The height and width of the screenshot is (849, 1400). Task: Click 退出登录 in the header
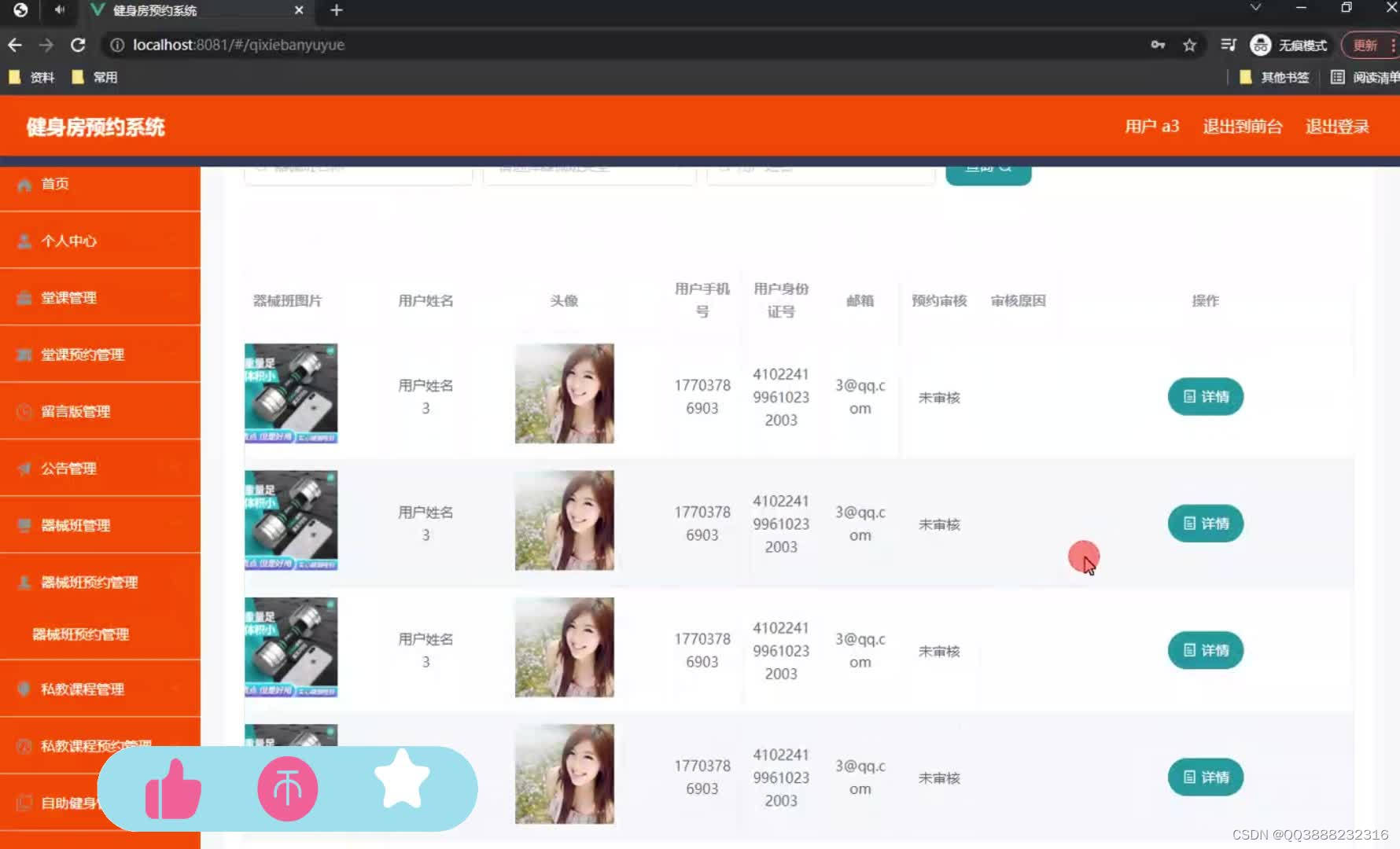(x=1337, y=127)
